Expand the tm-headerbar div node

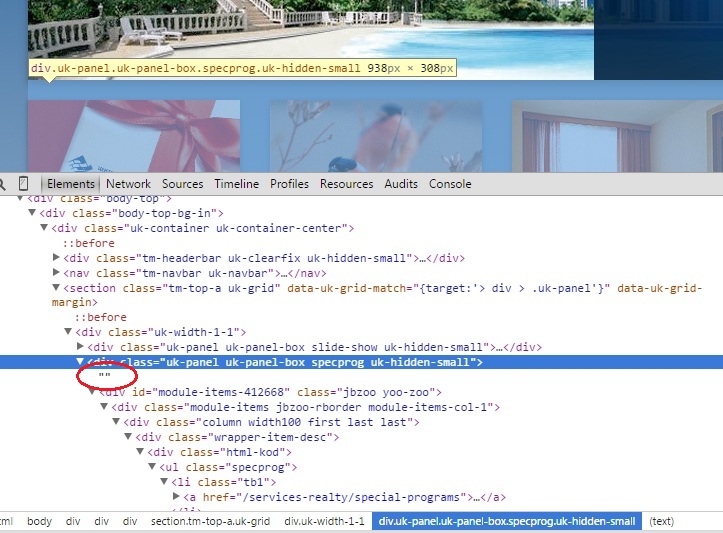pyautogui.click(x=56, y=257)
